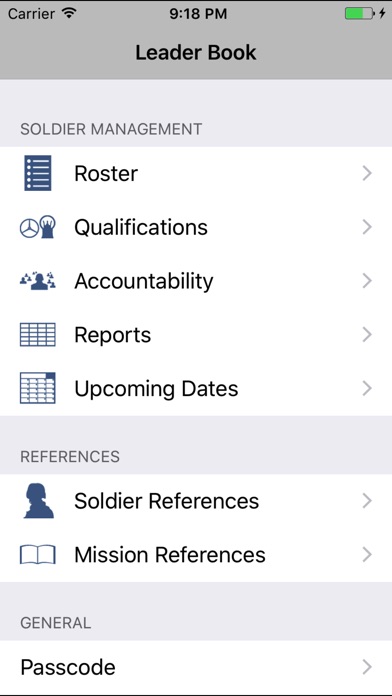Tap the Wi-Fi status icon
392x696 pixels.
[x=69, y=13]
